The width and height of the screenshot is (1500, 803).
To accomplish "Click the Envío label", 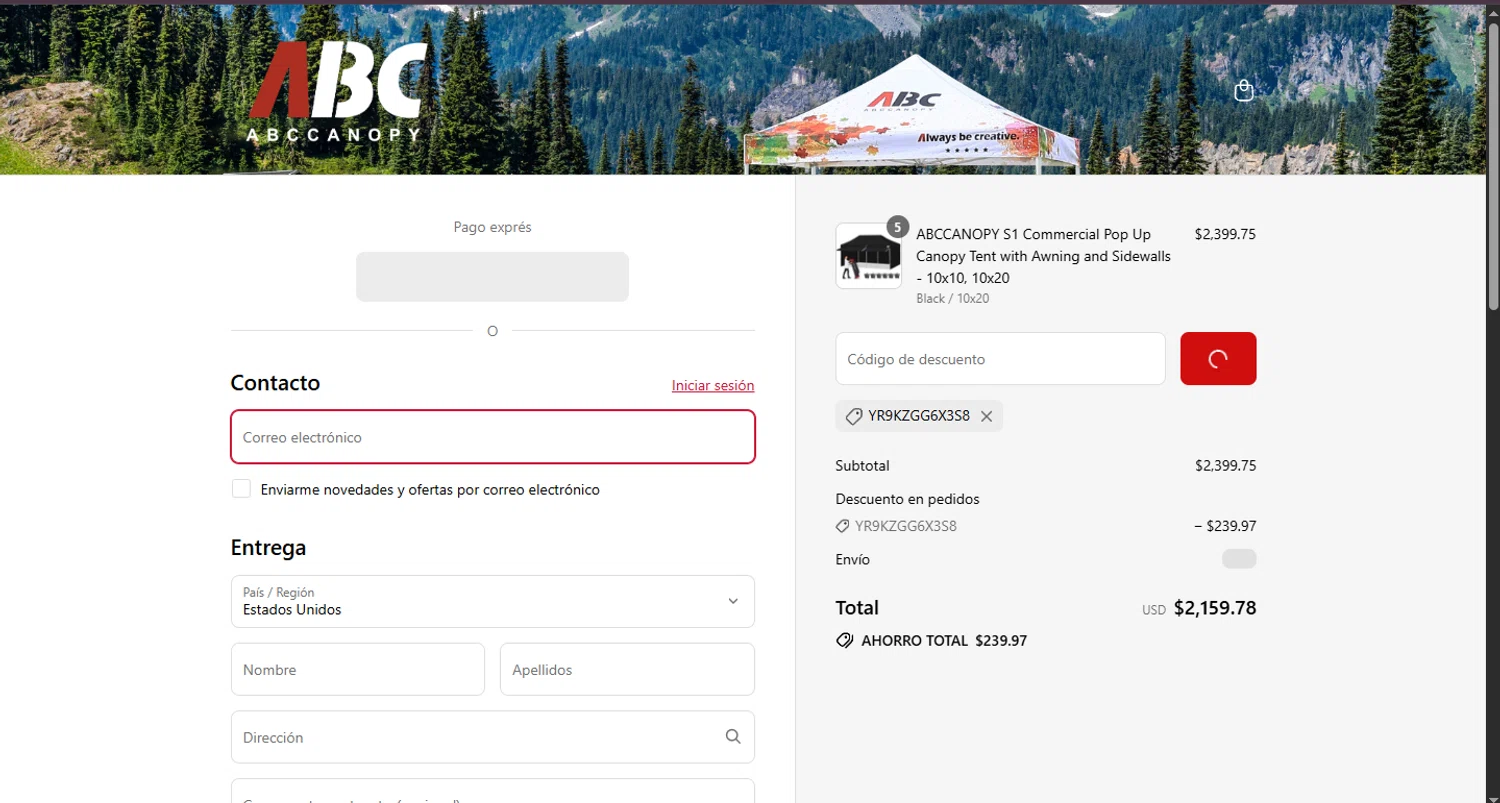I will click(853, 560).
